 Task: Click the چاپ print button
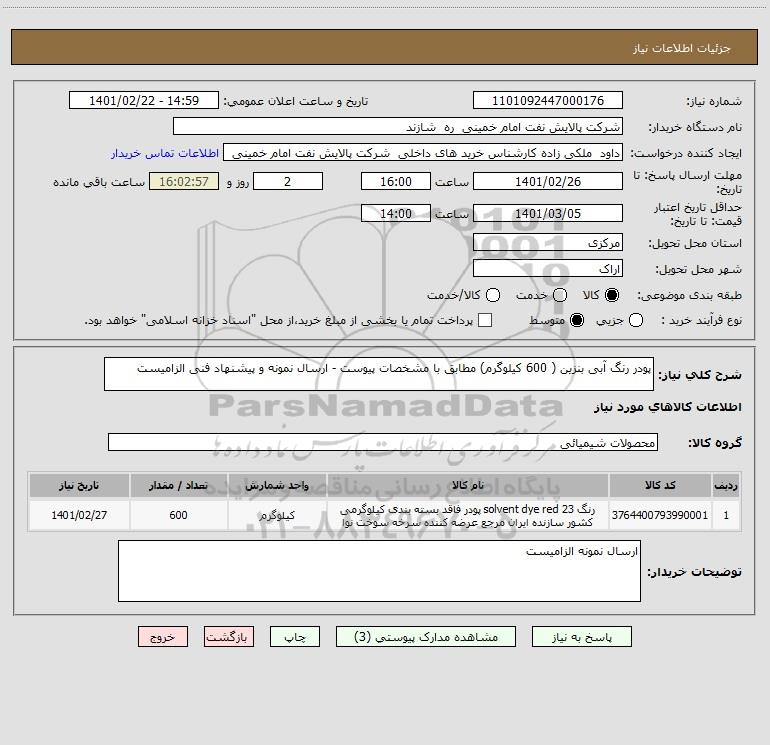tap(295, 636)
